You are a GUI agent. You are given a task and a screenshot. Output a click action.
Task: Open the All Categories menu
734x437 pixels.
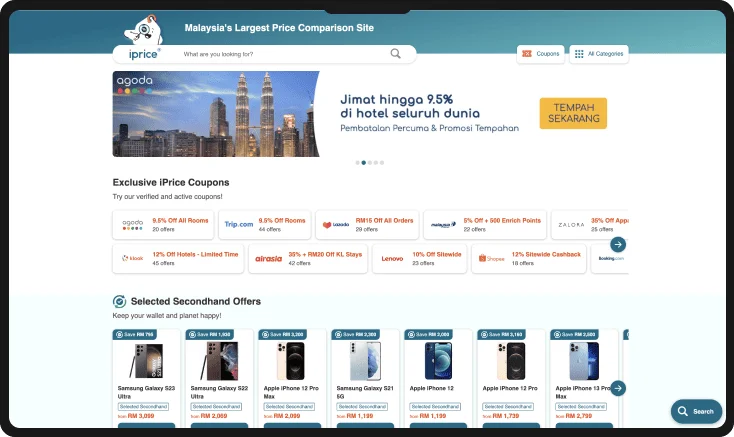click(x=599, y=54)
